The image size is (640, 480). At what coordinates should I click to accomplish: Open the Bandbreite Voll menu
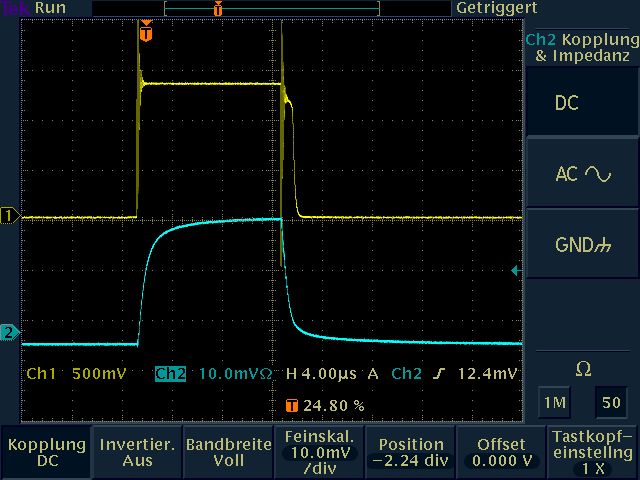pyautogui.click(x=228, y=453)
